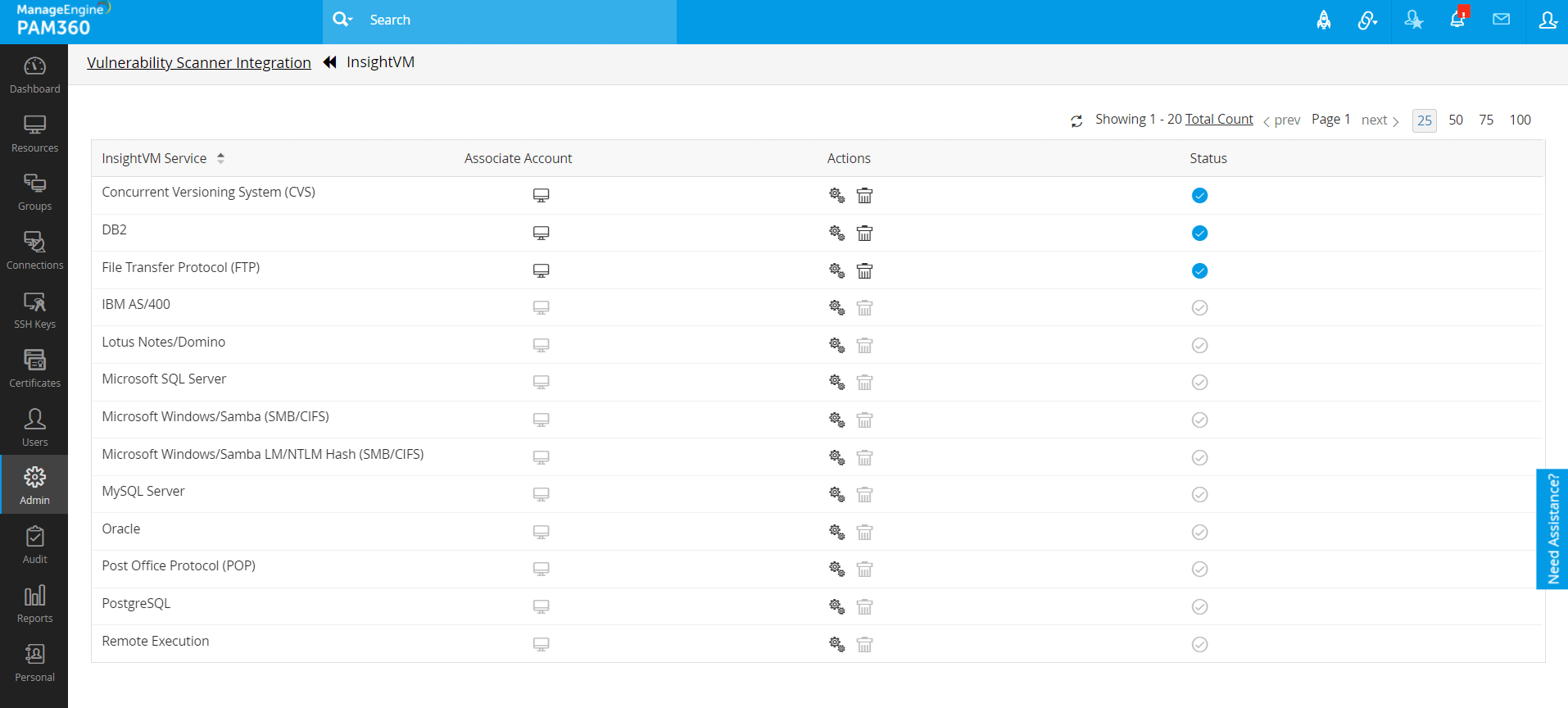Open the user profile icon
Image resolution: width=1568 pixels, height=708 pixels.
(1548, 20)
